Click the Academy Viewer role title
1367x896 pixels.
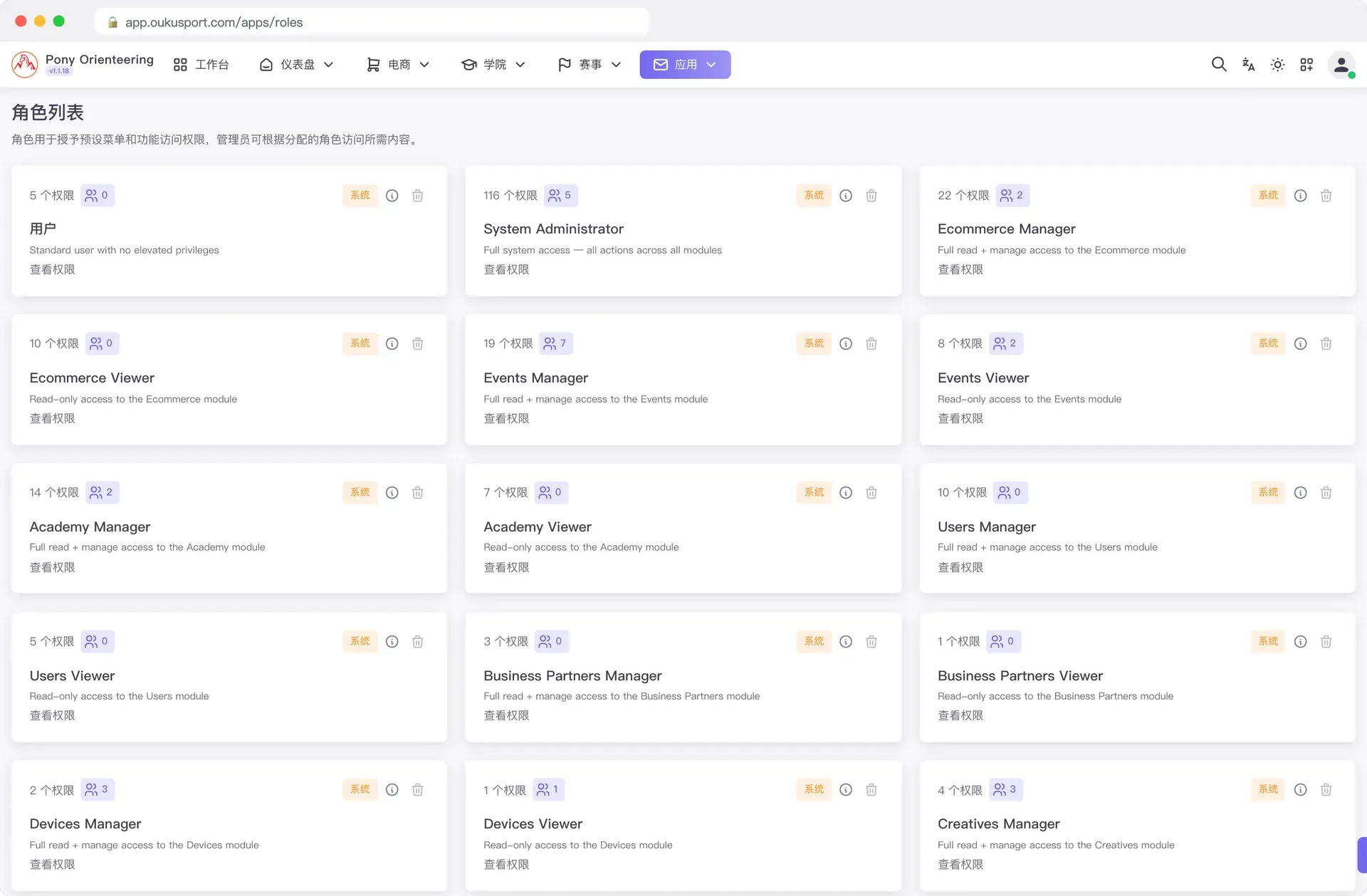538,527
